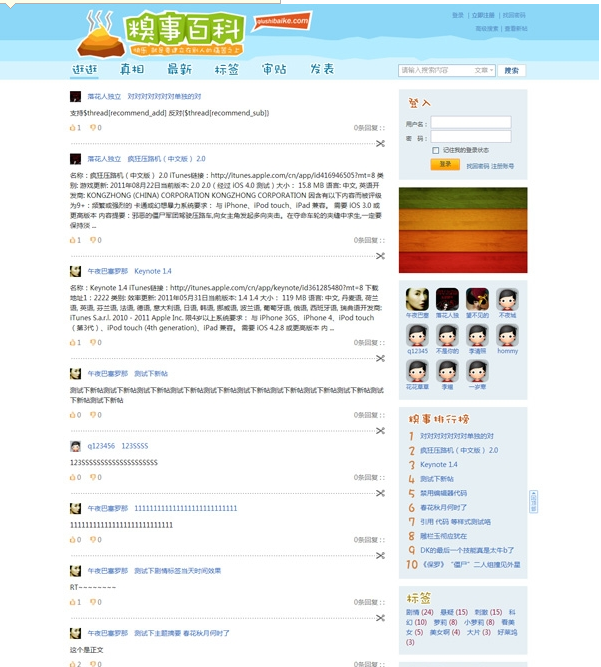The width and height of the screenshot is (601, 667).
Task: Open author avatar beside the Keynote 1.4 post
Action: pyautogui.click(x=75, y=271)
